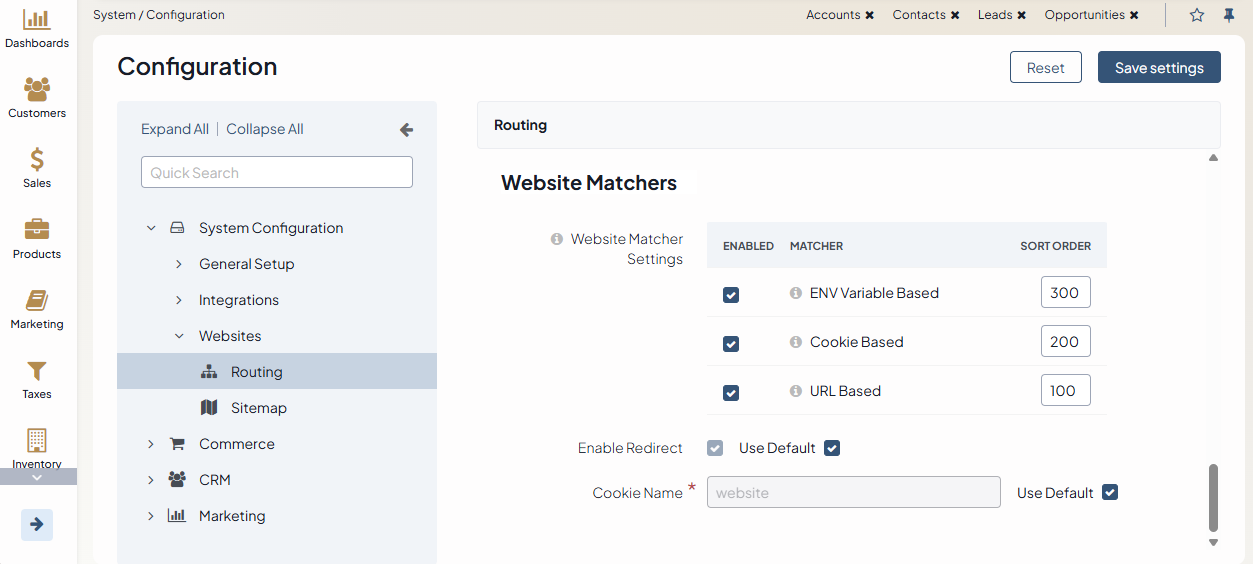Collapse the configuration tree with left arrow
Screen dimensions: 1253x564
point(406,130)
